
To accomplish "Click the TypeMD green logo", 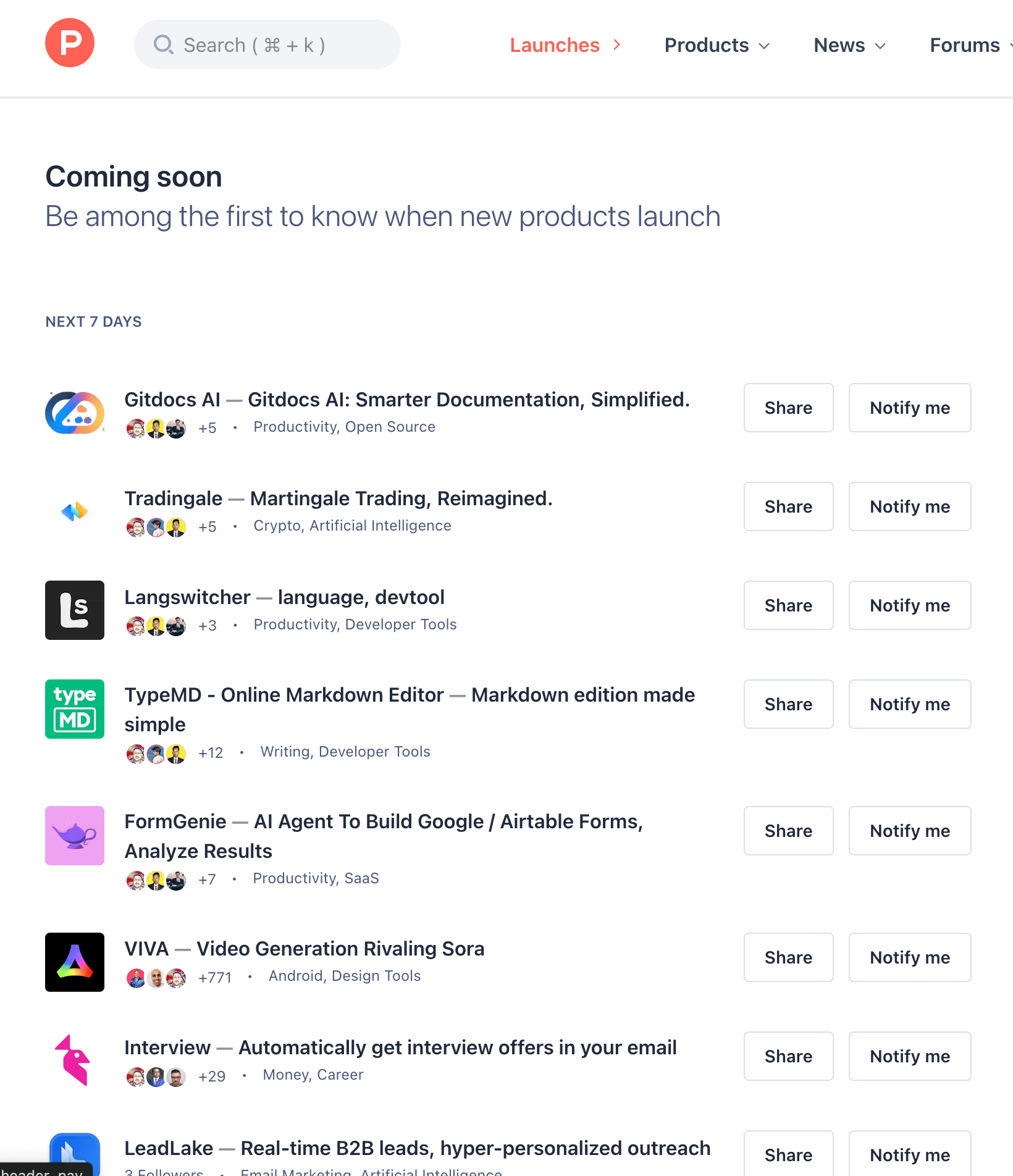I will point(74,708).
